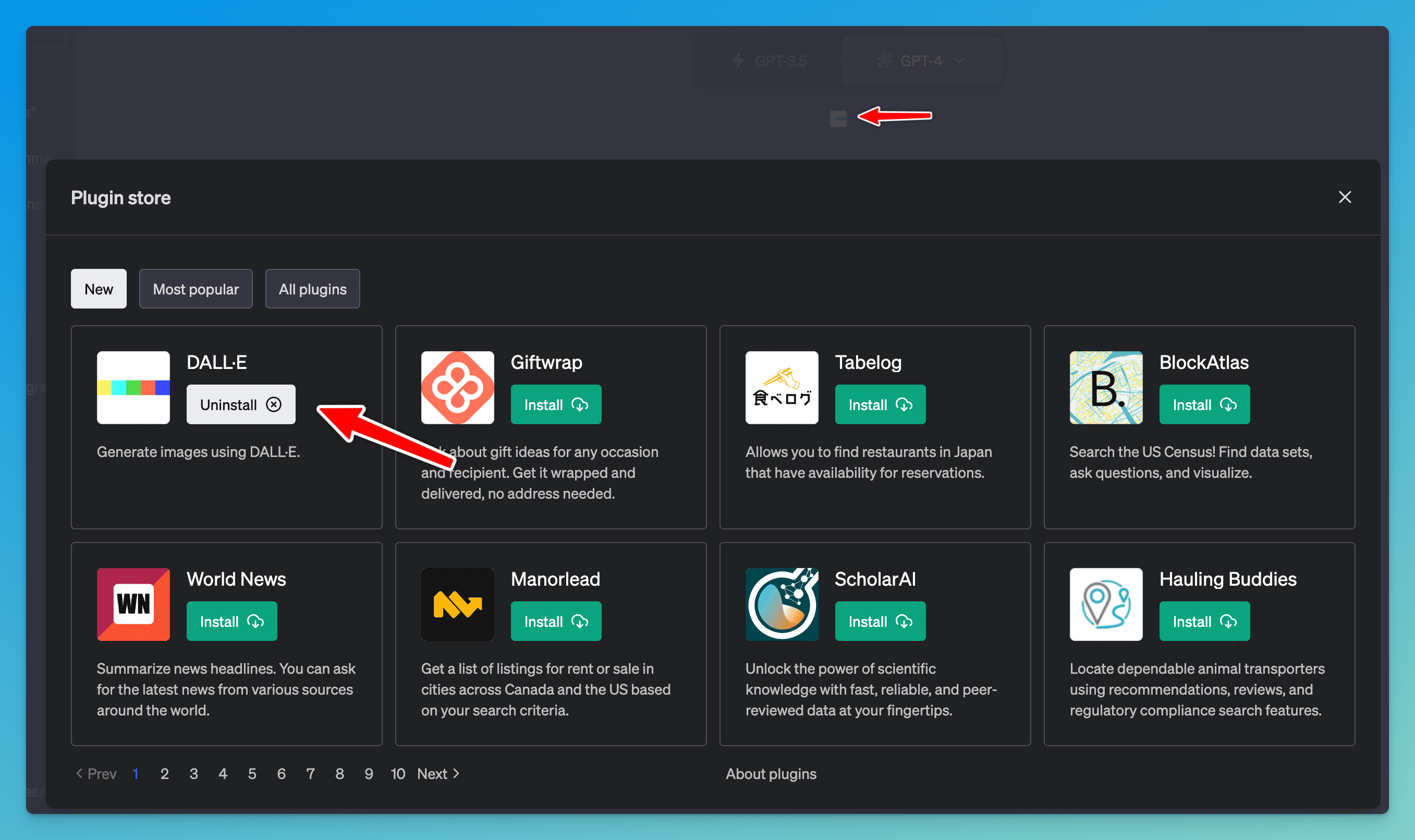The image size is (1415, 840).
Task: Select page 1 in pagination
Action: click(x=136, y=774)
